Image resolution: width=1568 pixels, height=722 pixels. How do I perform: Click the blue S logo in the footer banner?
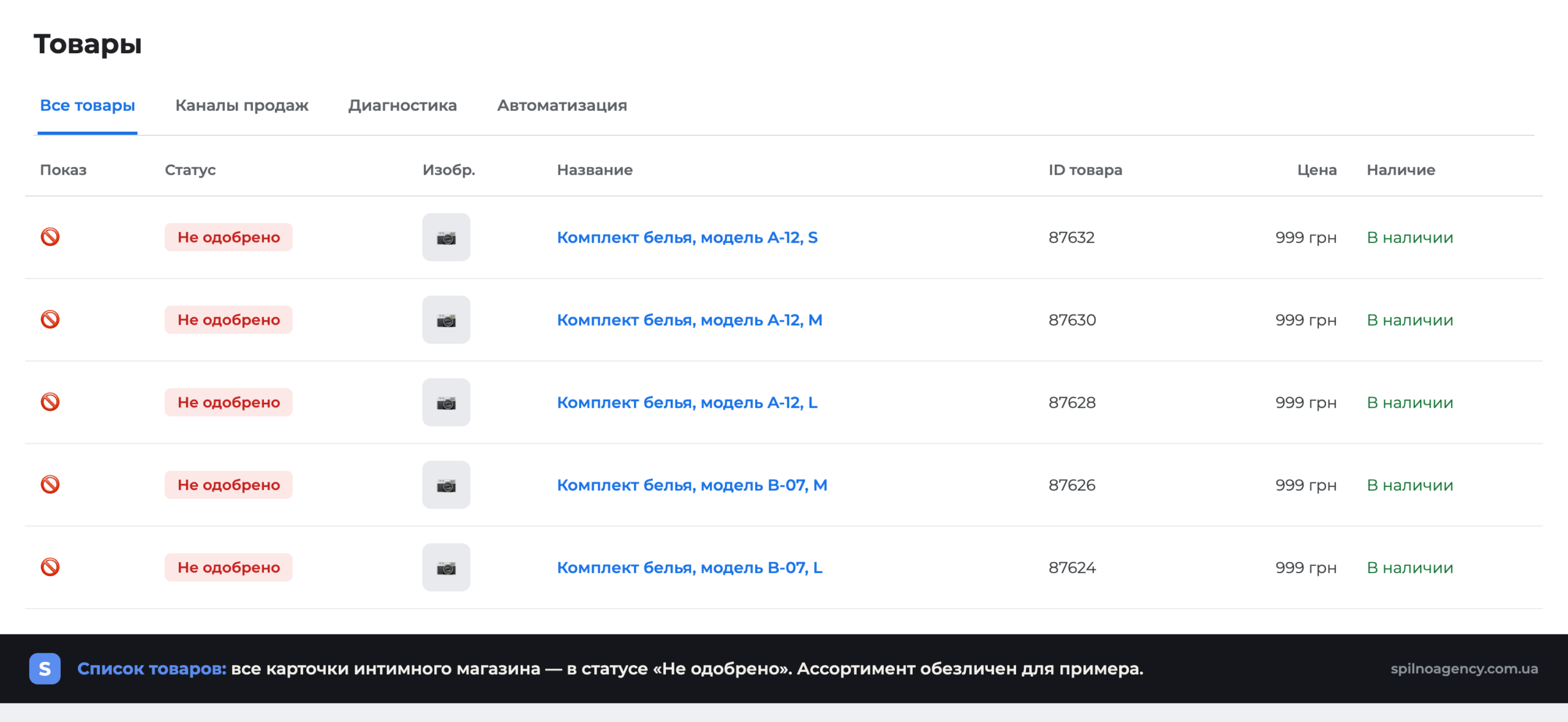[x=45, y=668]
